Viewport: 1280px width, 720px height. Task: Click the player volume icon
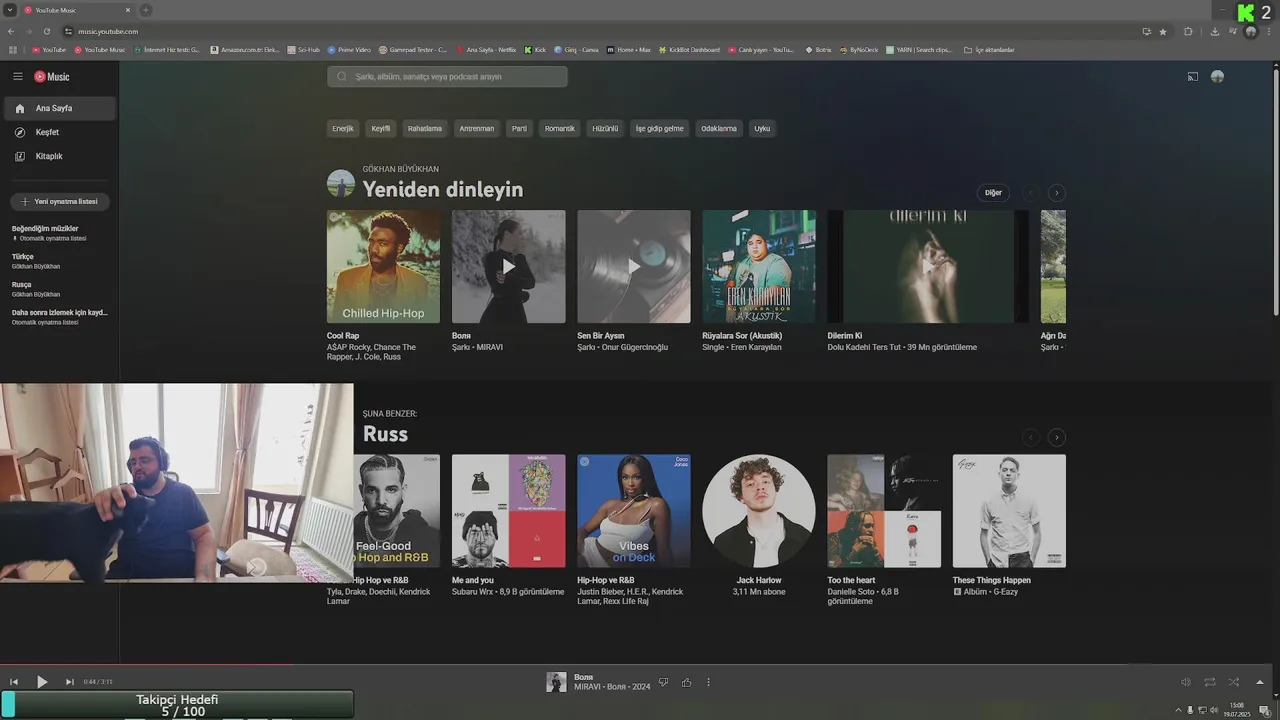tap(1186, 682)
